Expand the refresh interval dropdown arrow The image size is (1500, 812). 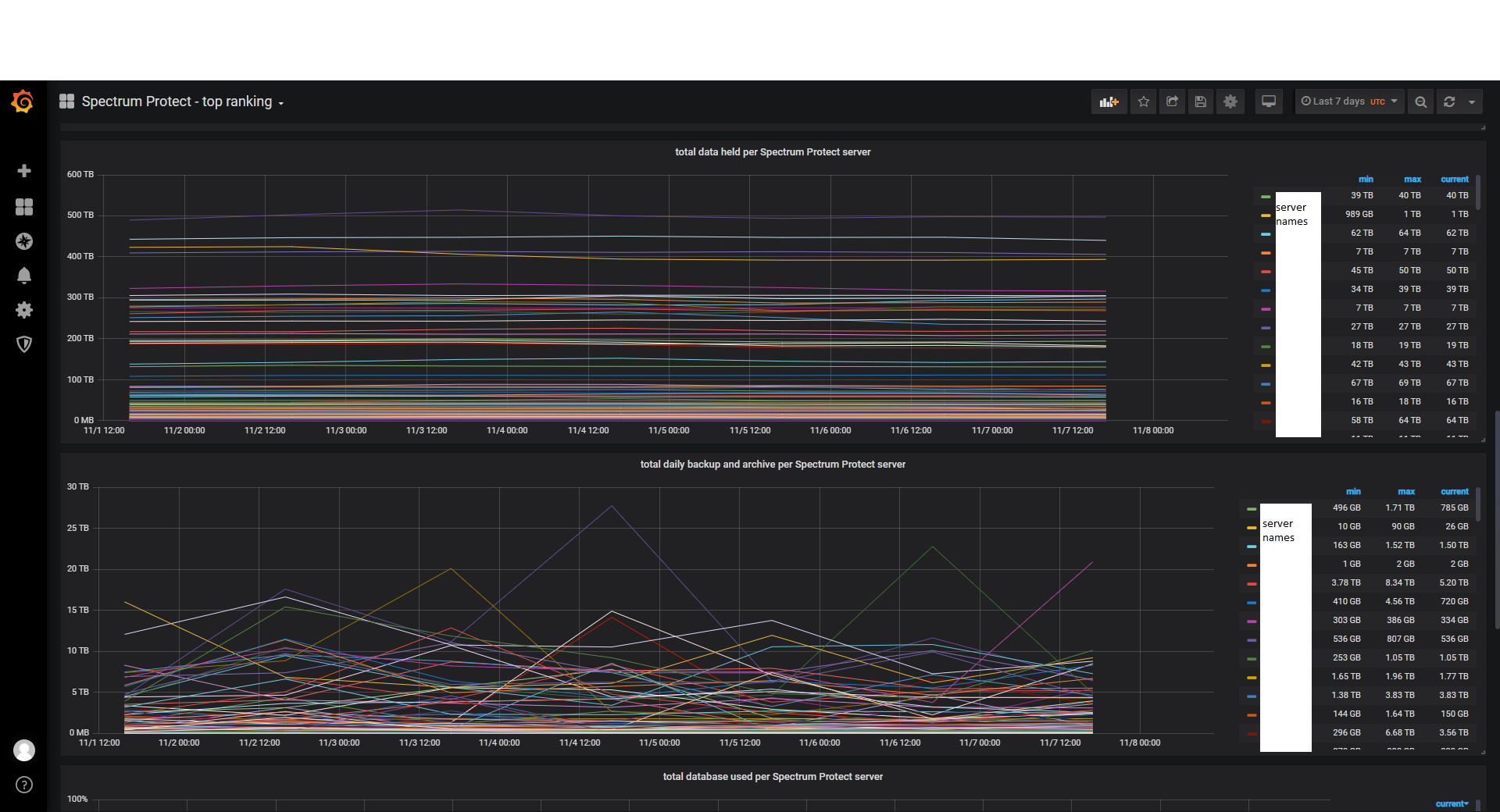tap(1472, 101)
